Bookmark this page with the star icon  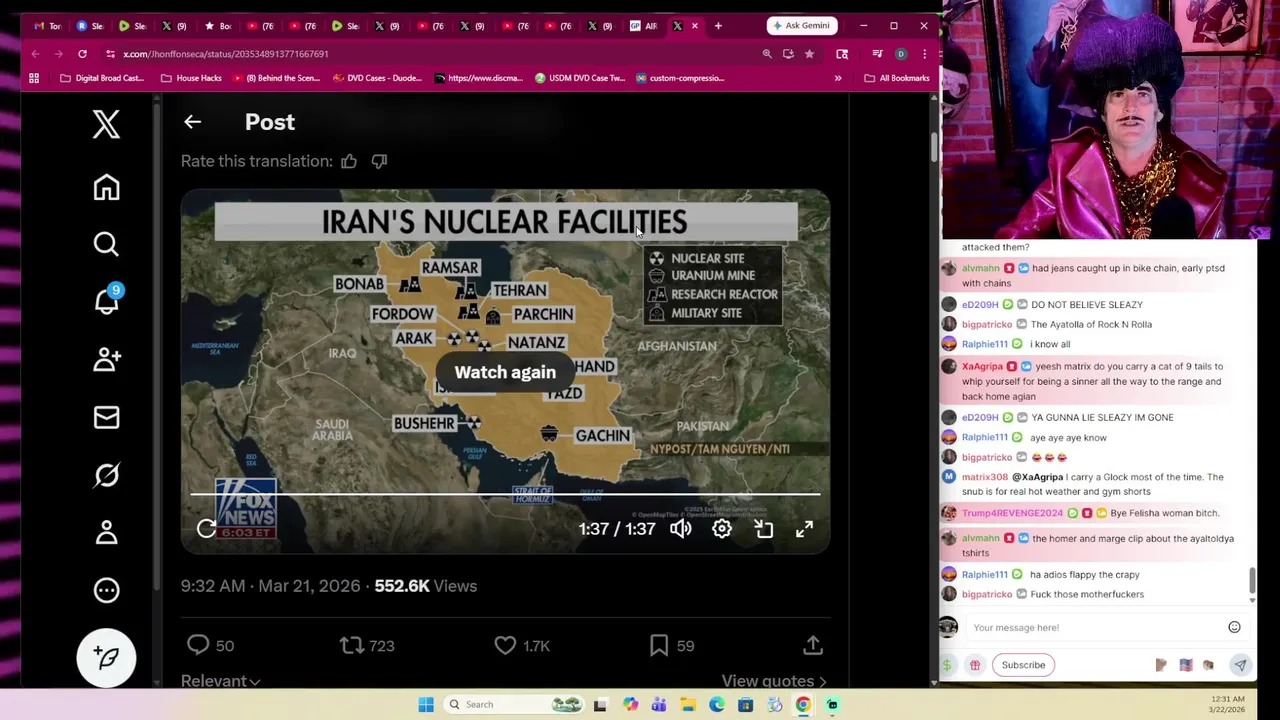[809, 54]
